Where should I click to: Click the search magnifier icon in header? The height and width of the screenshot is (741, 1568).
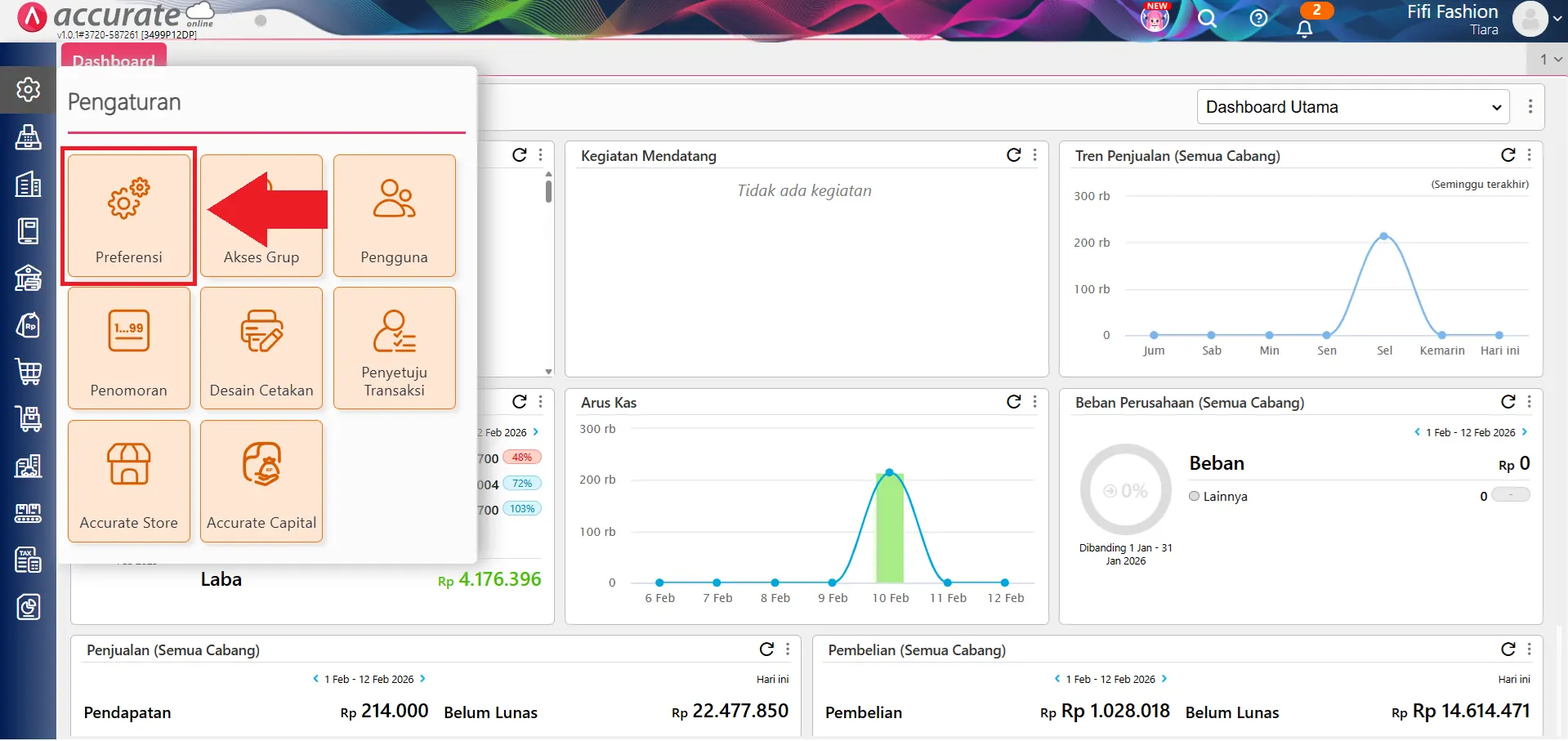click(x=1207, y=18)
